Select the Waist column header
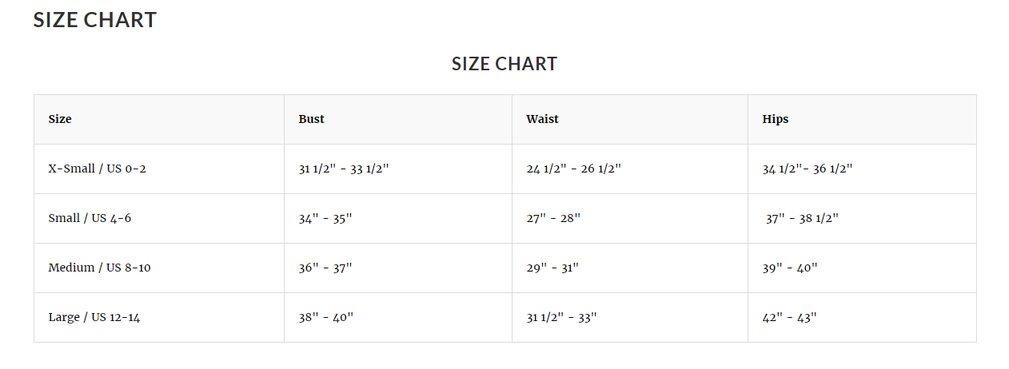This screenshot has height=369, width=1009. 542,119
